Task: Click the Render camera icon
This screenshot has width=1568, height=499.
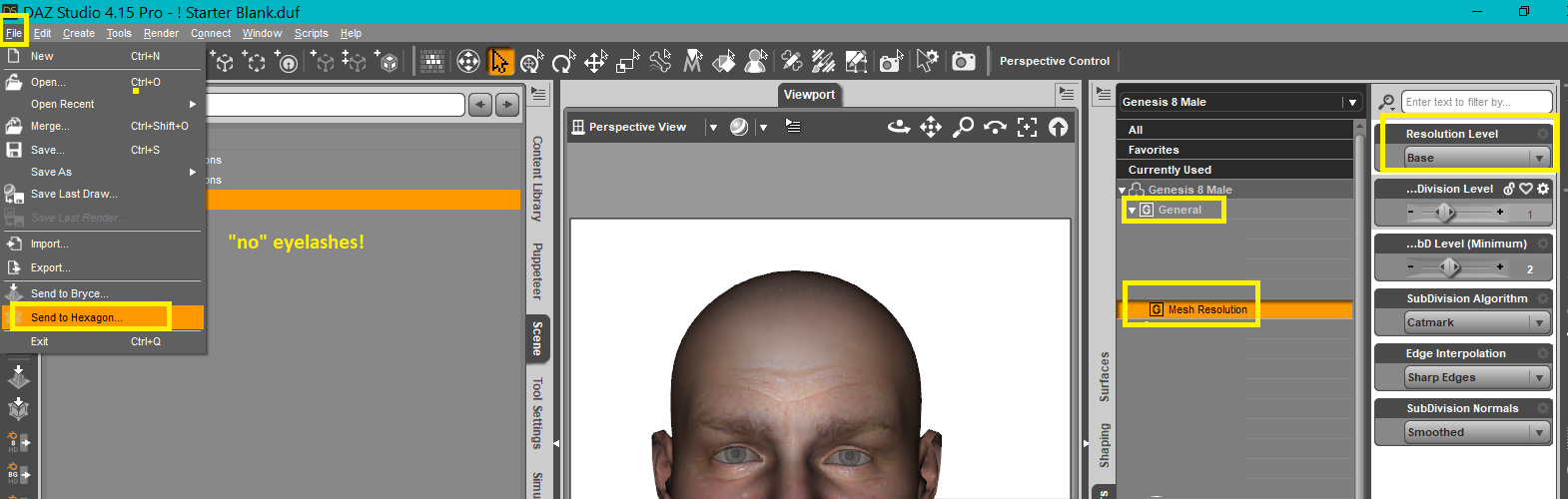Action: coord(963,62)
